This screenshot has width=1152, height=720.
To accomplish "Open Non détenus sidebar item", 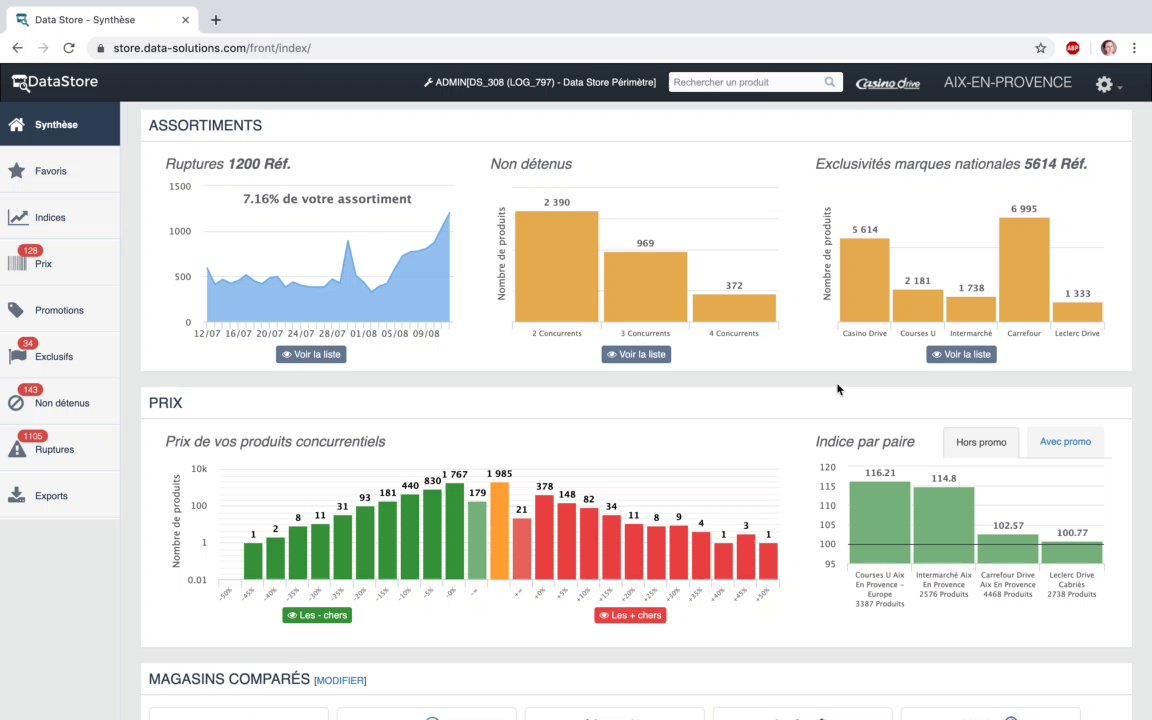I will pos(60,403).
